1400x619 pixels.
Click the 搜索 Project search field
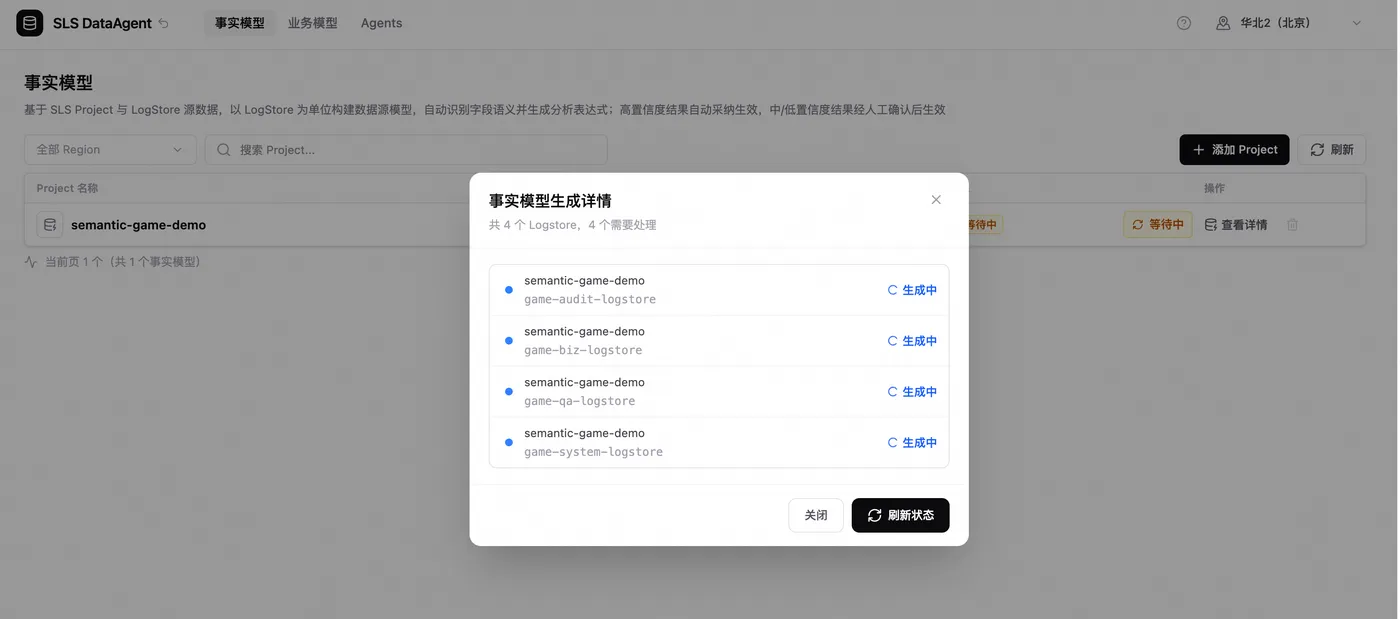[x=406, y=150]
